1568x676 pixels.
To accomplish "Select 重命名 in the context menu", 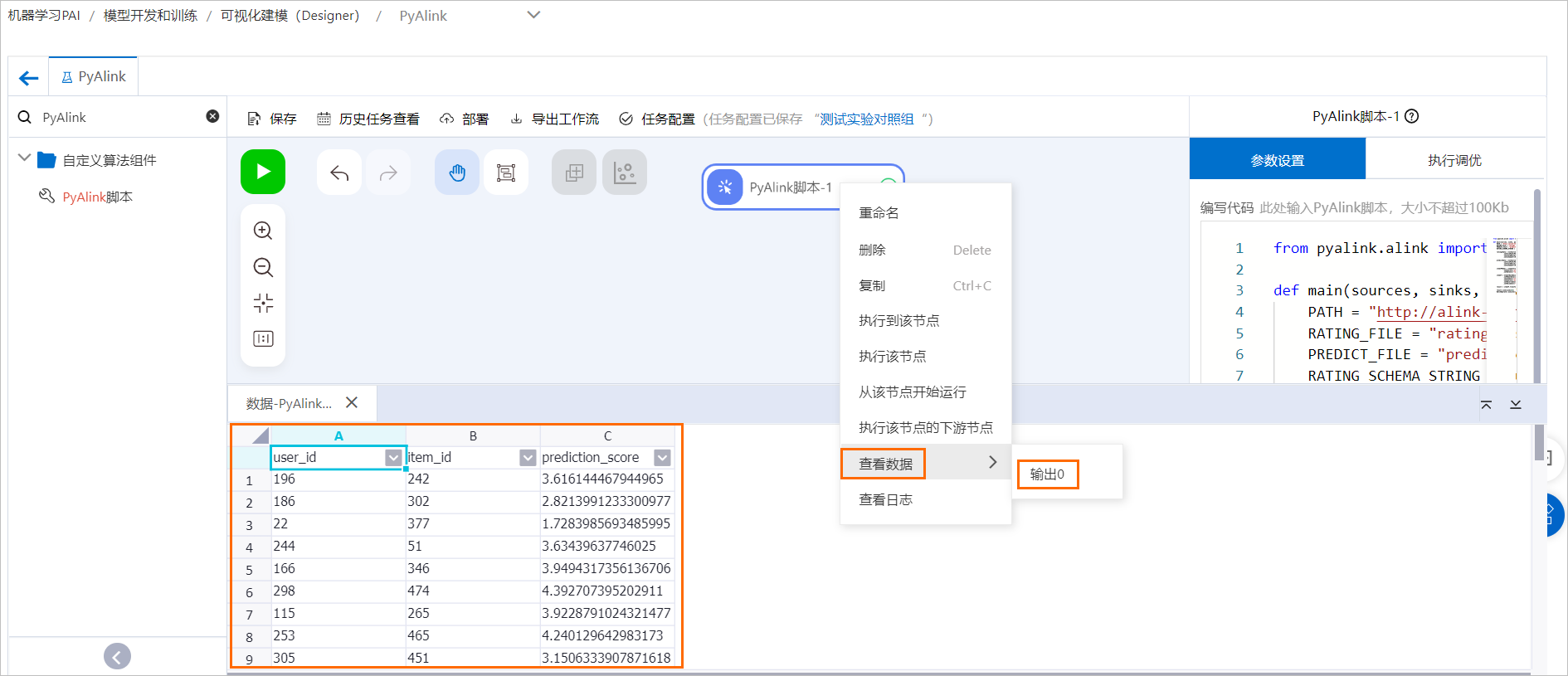I will coord(926,213).
